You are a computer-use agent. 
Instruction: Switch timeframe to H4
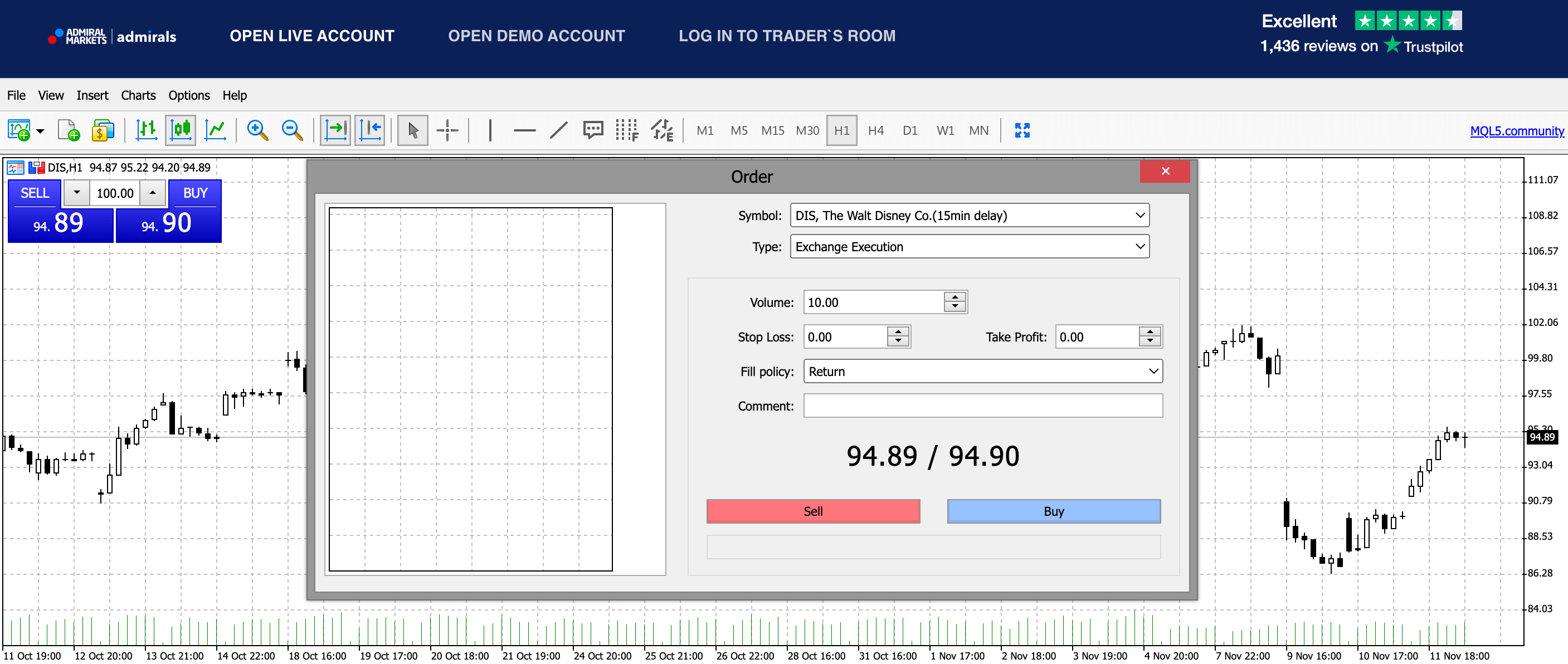pos(876,130)
